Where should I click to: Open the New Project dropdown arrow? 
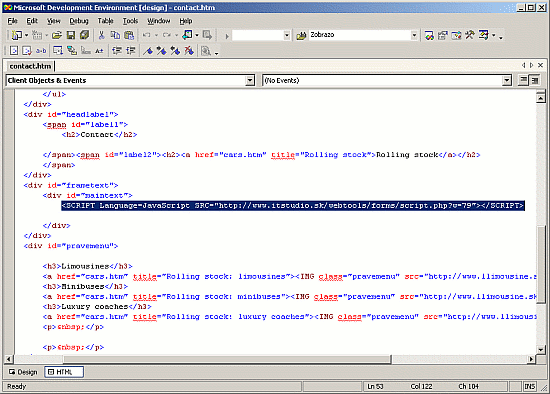coord(26,35)
